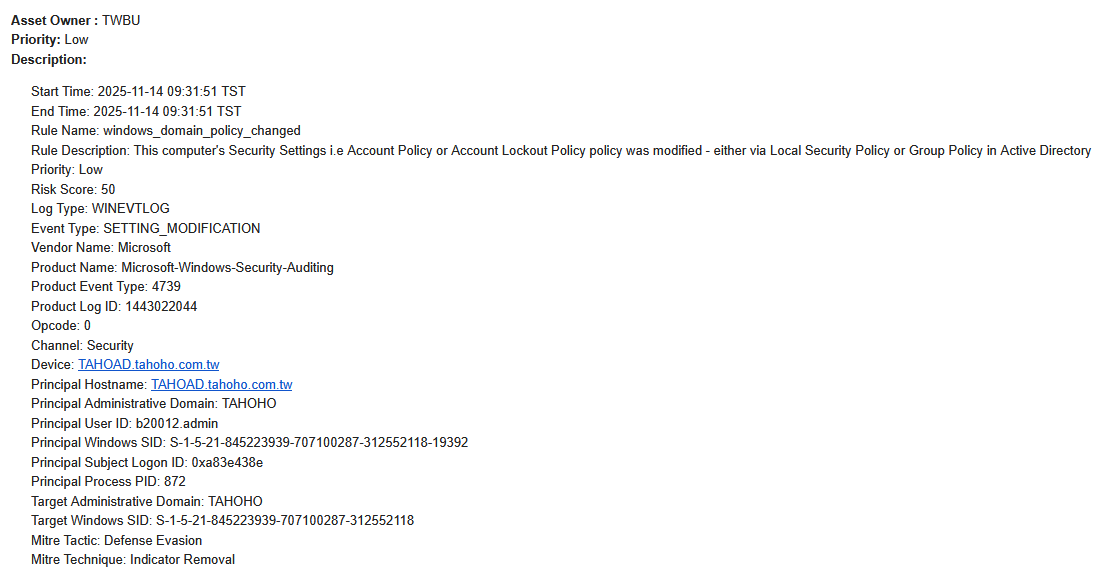Click the Asset Owner TWBU text
1106x578 pixels.
pyautogui.click(x=121, y=20)
